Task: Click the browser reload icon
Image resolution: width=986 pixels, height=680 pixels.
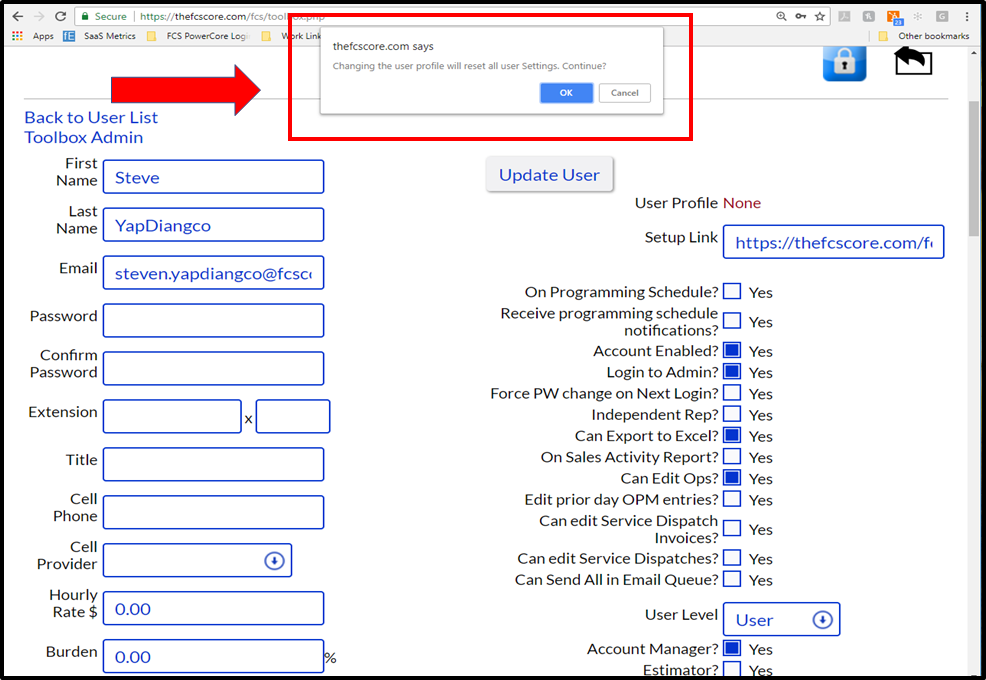Action: point(60,16)
